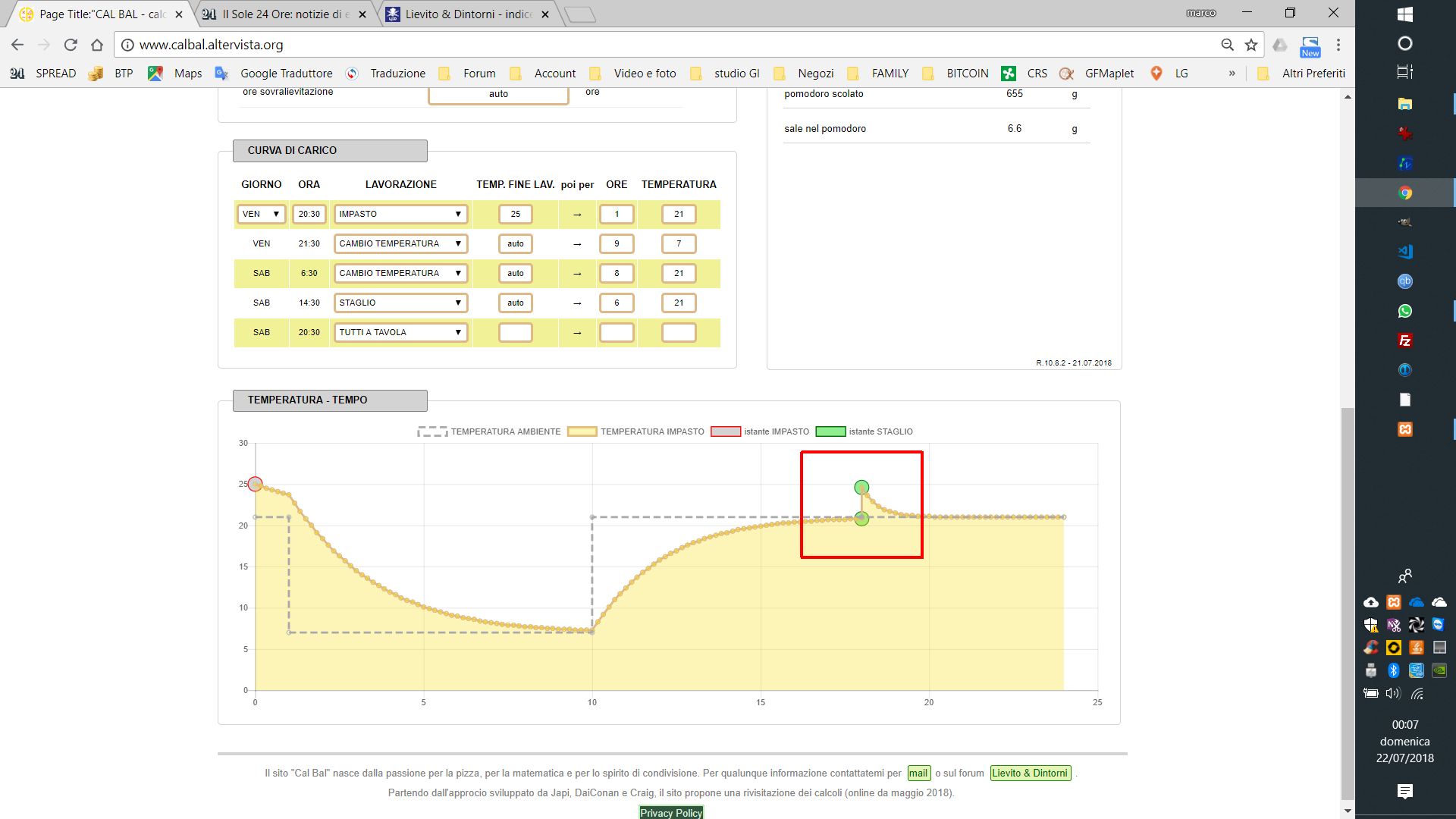Click the 20:30 start time field

pyautogui.click(x=309, y=214)
